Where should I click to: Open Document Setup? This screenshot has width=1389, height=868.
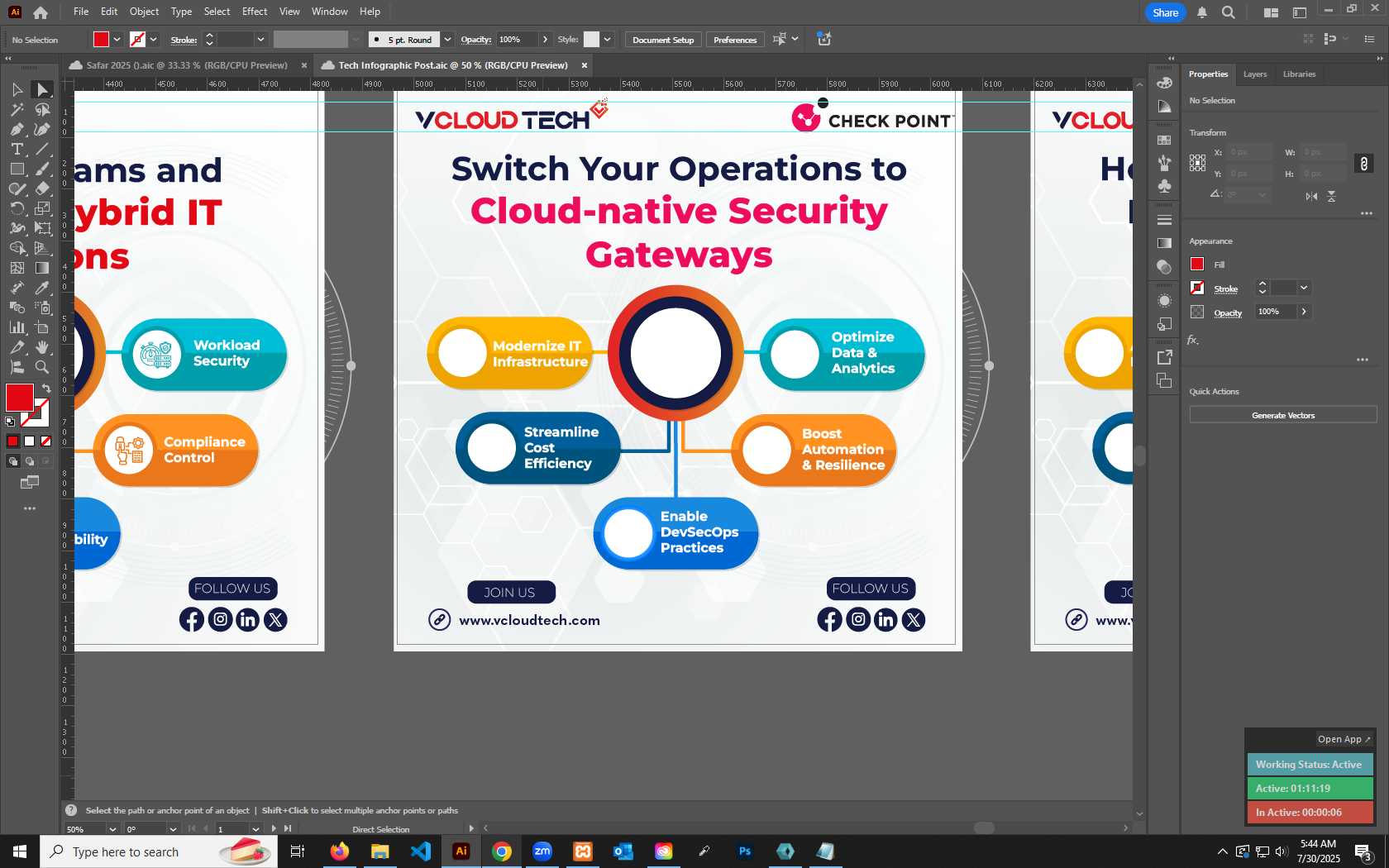click(x=663, y=40)
